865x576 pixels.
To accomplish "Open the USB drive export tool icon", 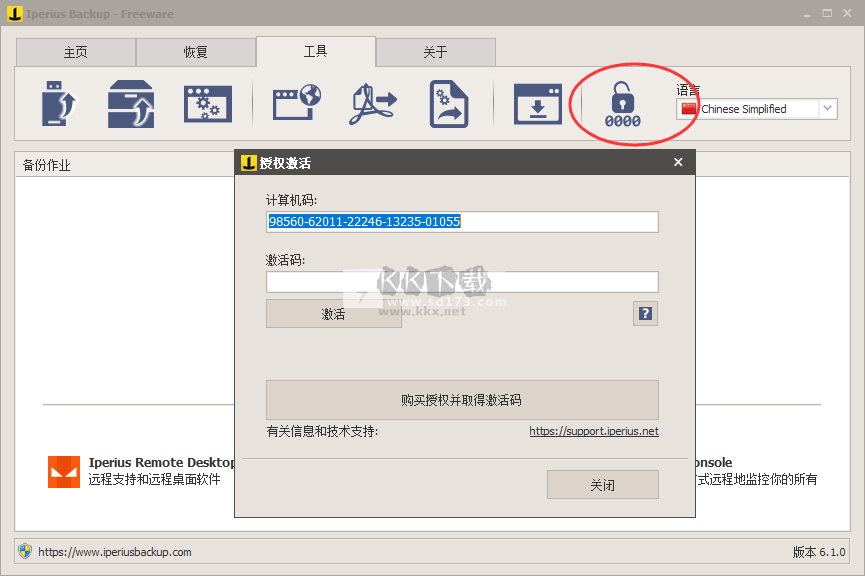I will (59, 104).
